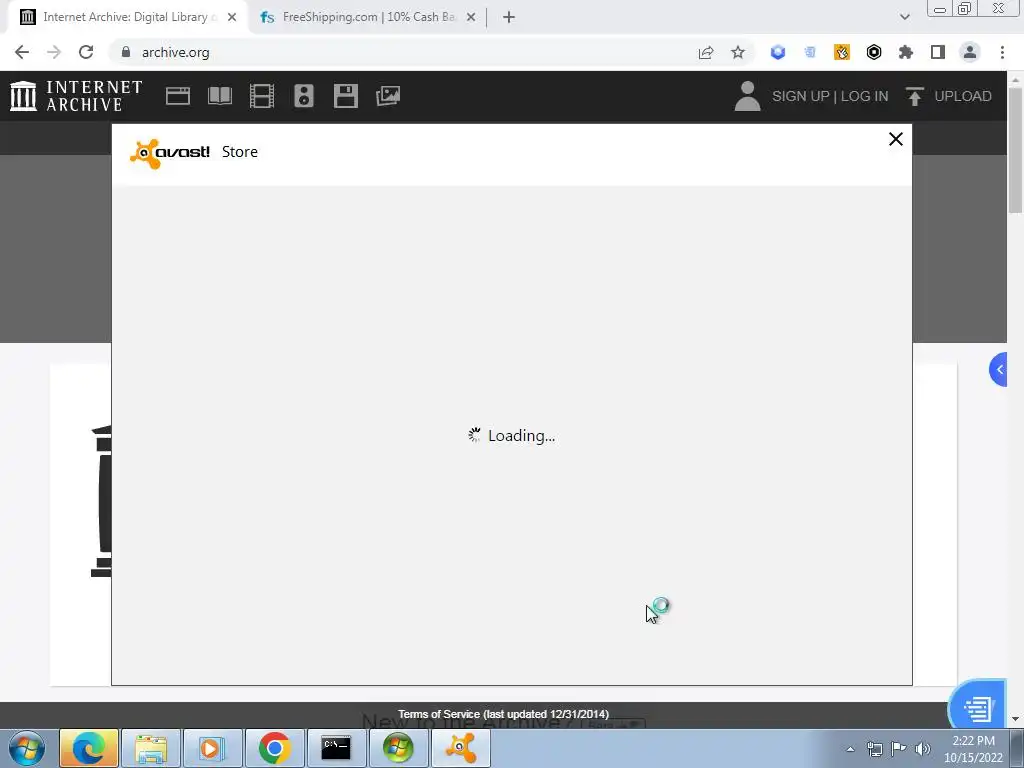
Task: Switch to the Internet Archive tab
Action: click(127, 17)
